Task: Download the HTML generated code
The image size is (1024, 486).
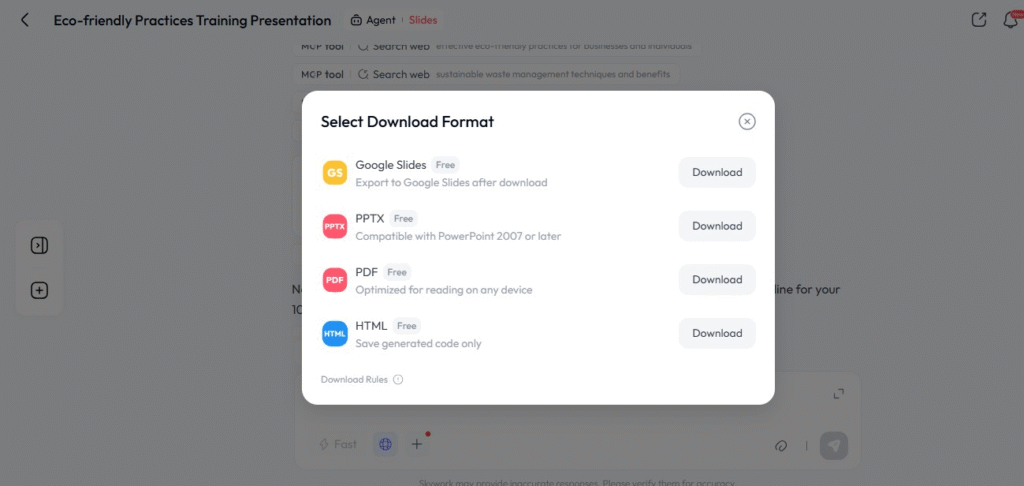Action: pos(717,334)
